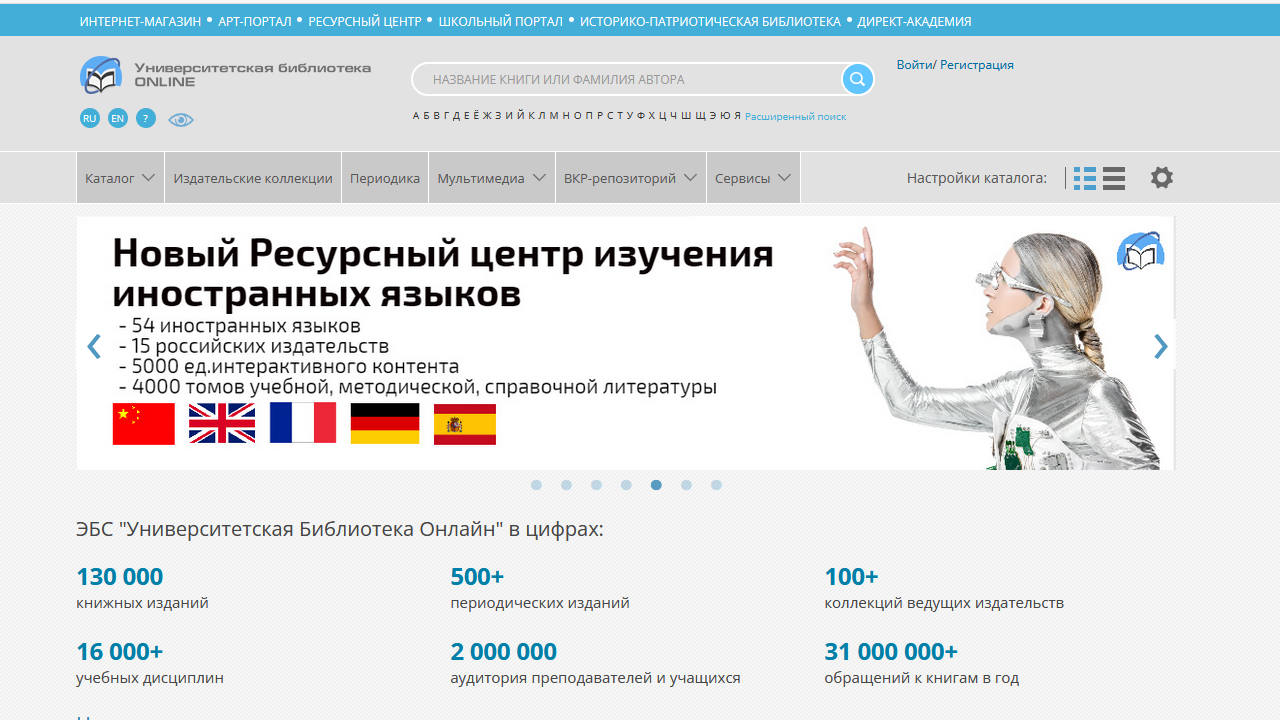Expand the Мультимедиа menu
Image resolution: width=1280 pixels, height=720 pixels.
pyautogui.click(x=490, y=178)
